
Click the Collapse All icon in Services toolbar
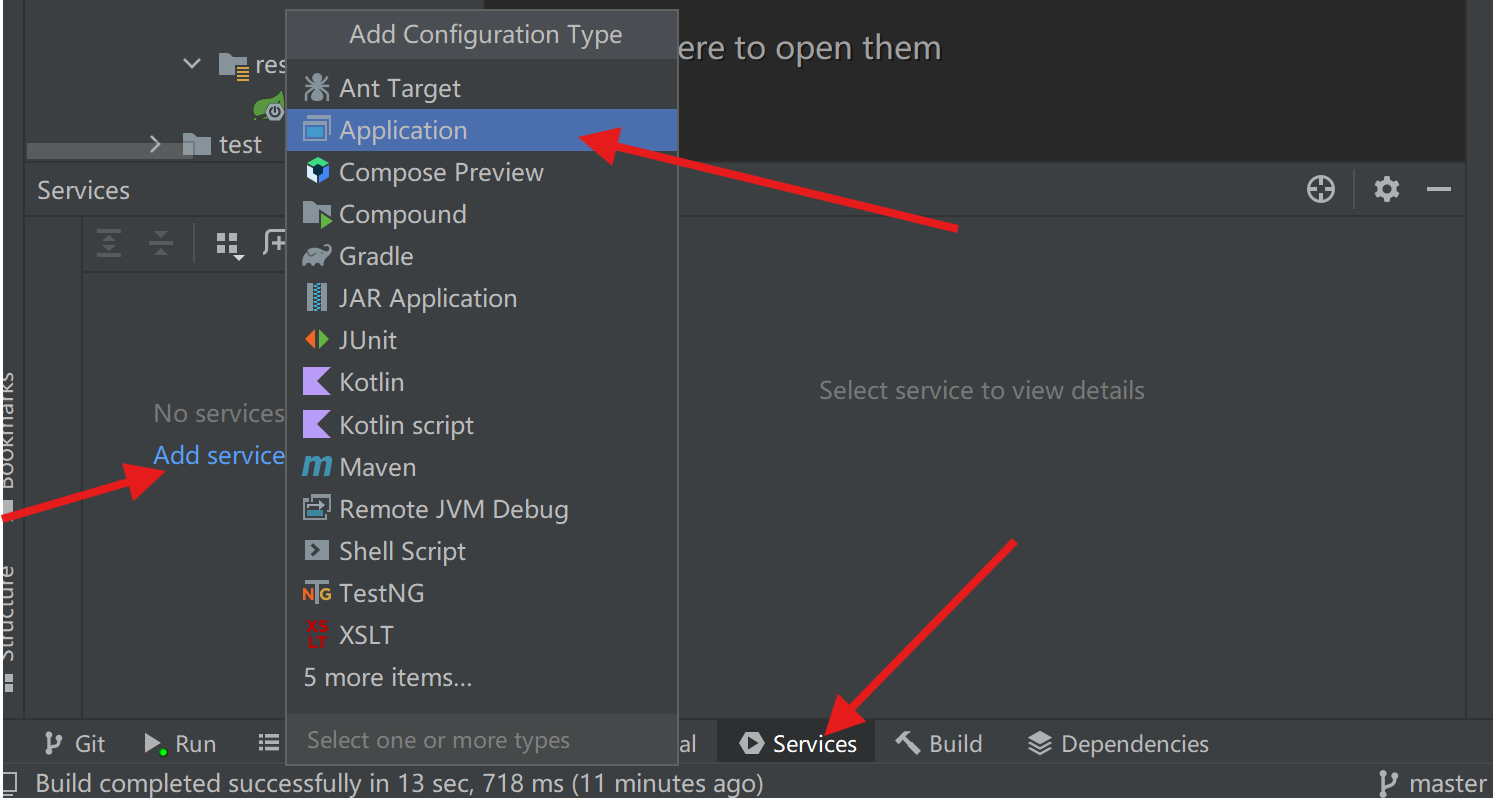tap(161, 243)
